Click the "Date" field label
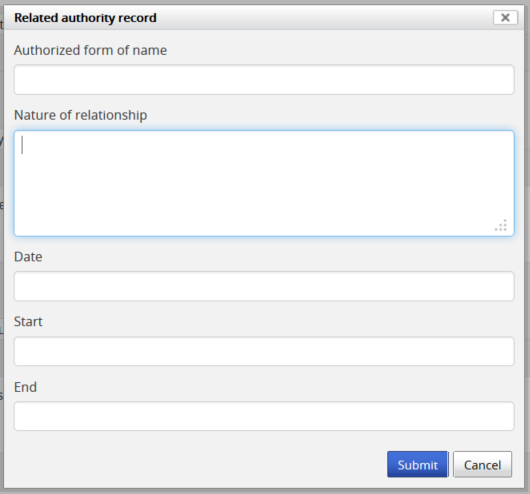Image resolution: width=530 pixels, height=494 pixels. 28,257
